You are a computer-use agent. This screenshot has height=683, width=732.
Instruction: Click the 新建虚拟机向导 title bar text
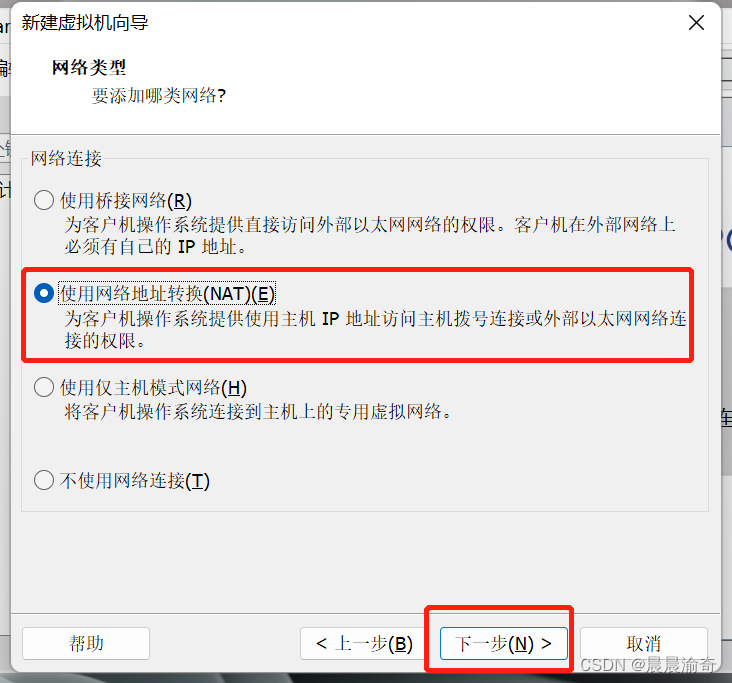(85, 22)
